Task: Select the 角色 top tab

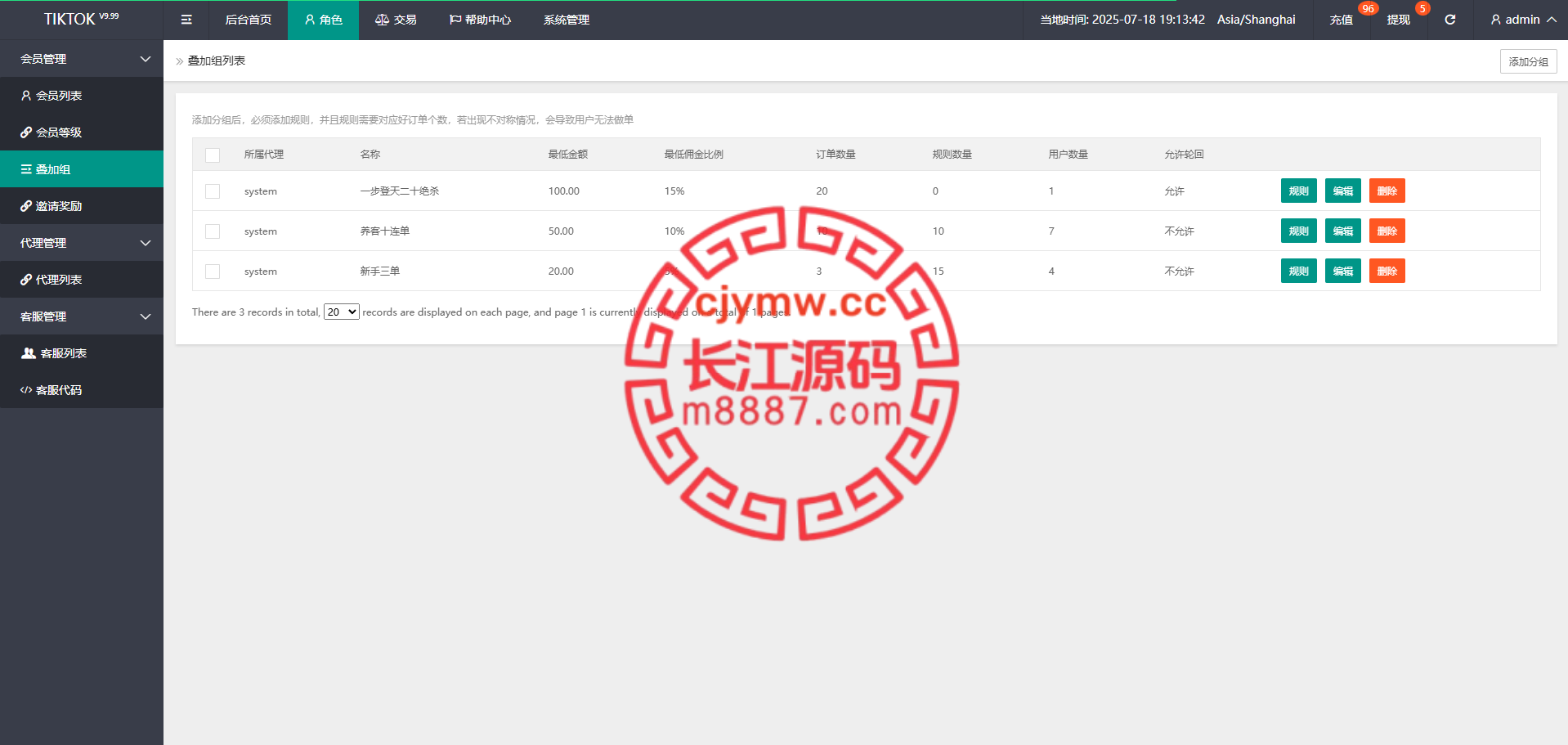Action: pos(323,20)
